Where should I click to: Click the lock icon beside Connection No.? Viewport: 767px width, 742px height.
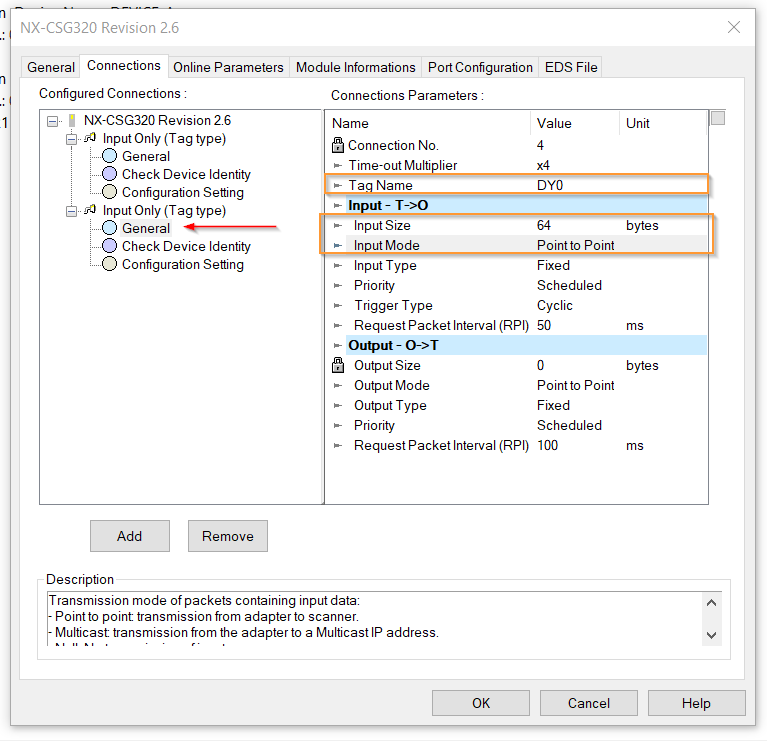[x=338, y=145]
